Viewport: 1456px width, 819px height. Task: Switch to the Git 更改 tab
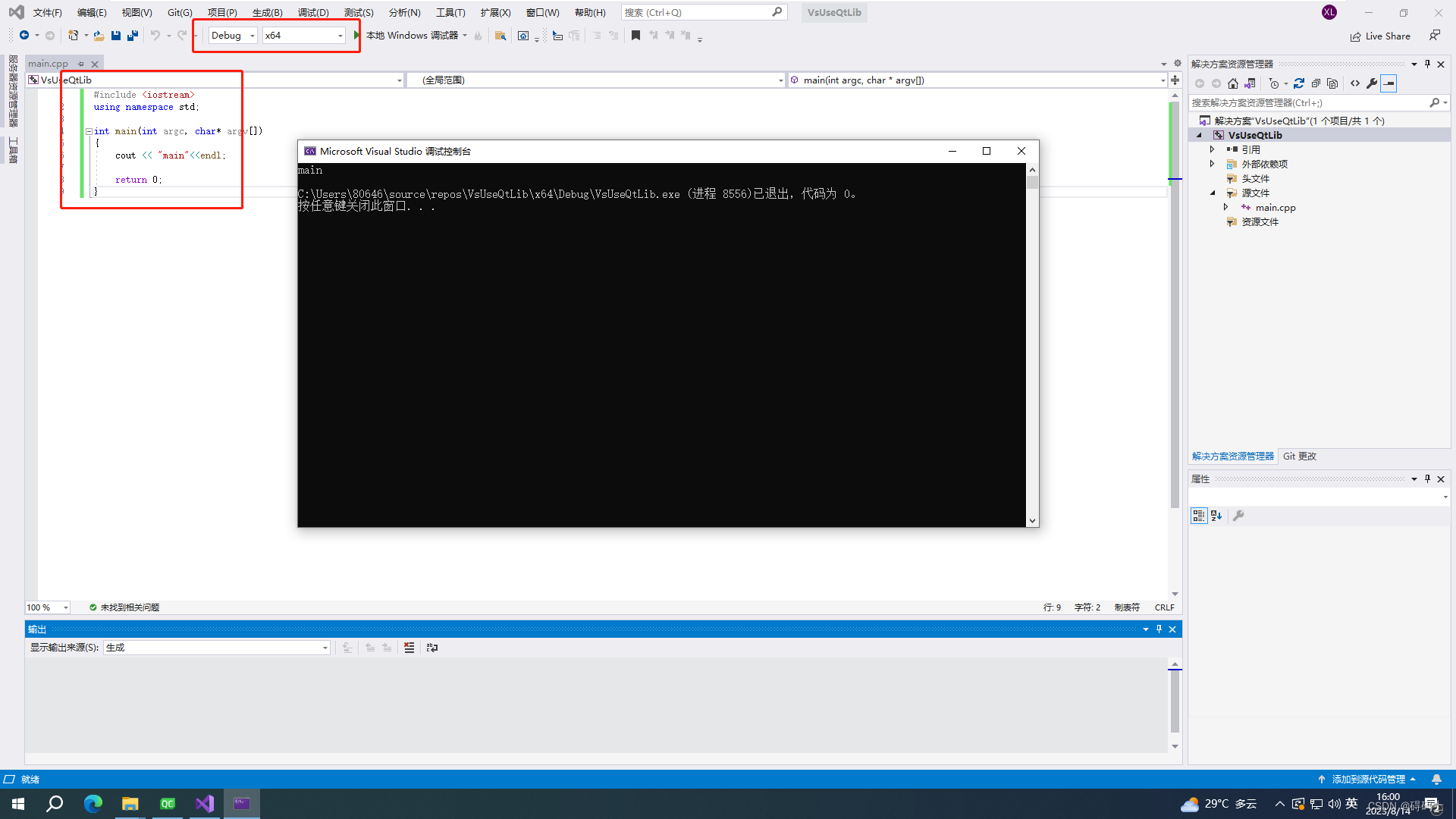[x=1298, y=456]
